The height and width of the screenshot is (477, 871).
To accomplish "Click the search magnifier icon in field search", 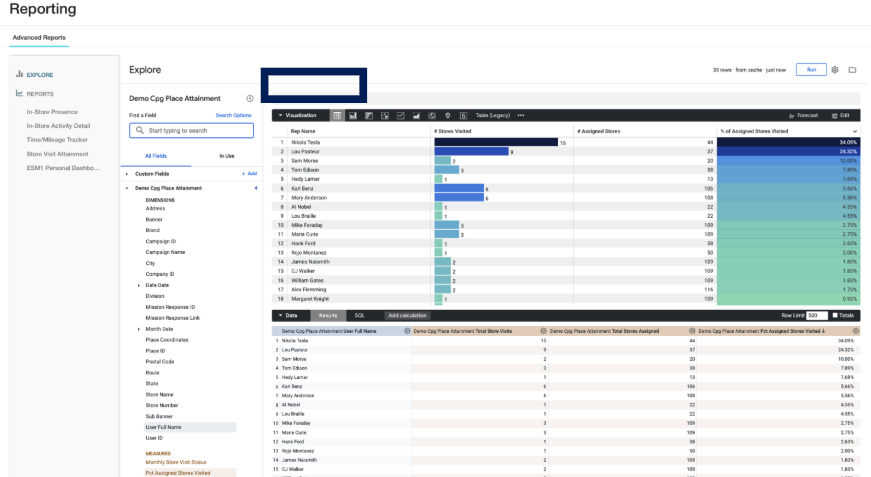I will tap(139, 130).
